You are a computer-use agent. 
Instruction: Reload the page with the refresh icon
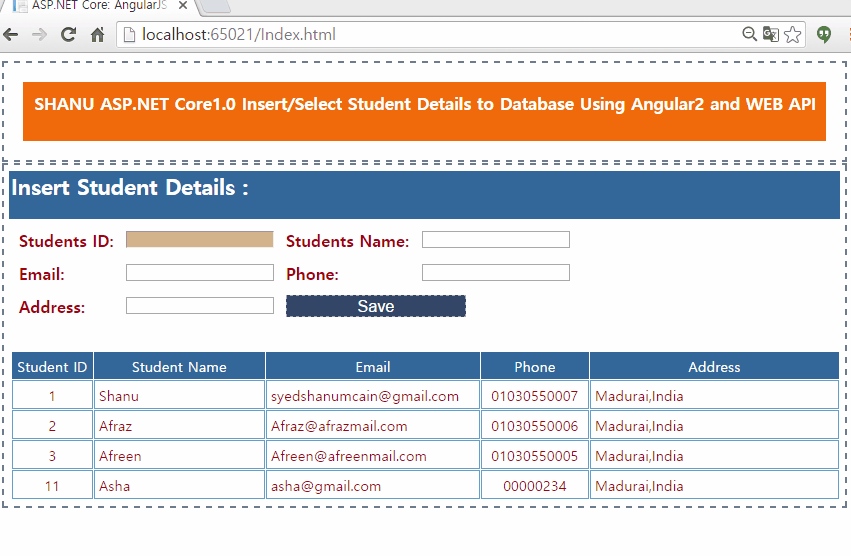[68, 35]
